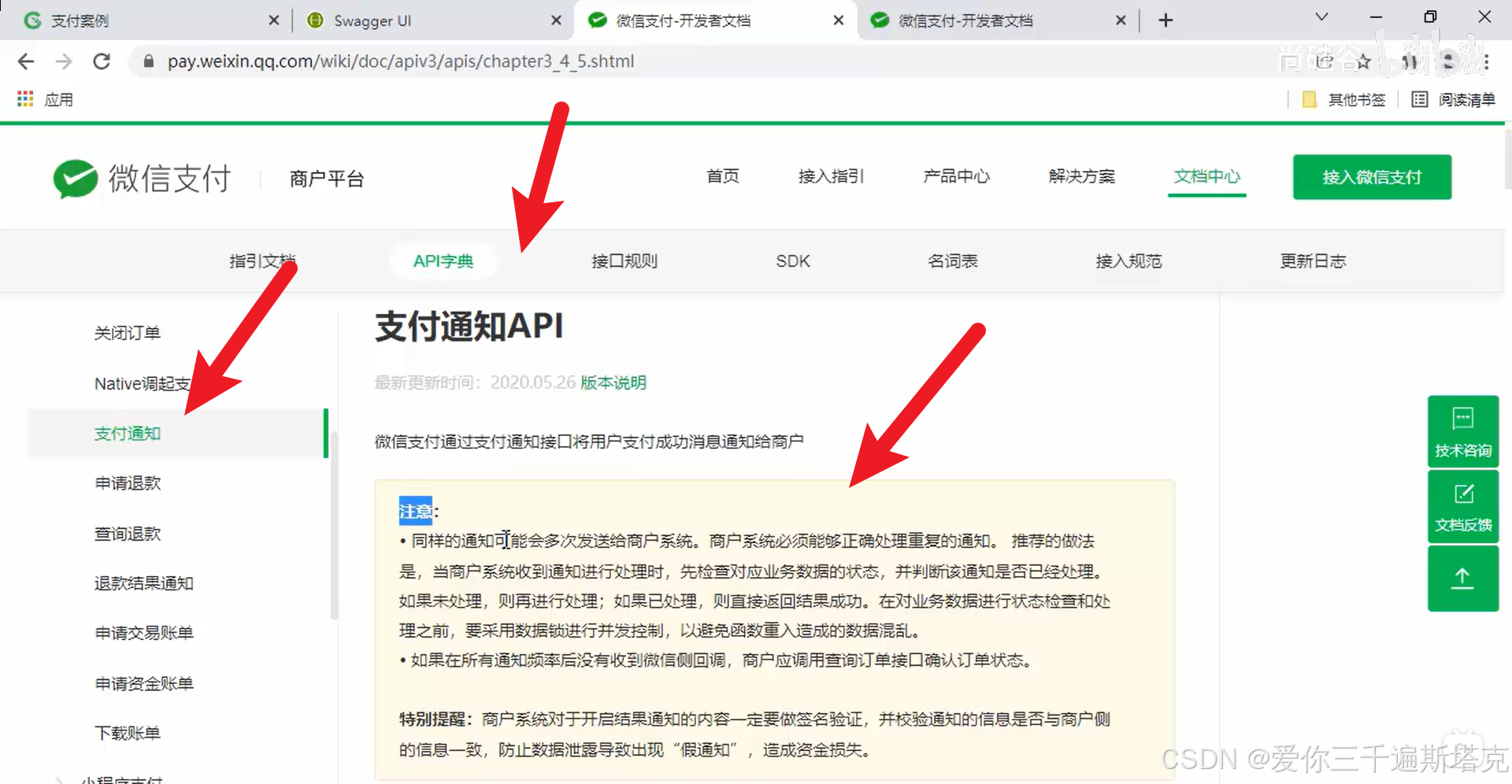Go back to the previous page
1512x784 pixels.
[26, 61]
